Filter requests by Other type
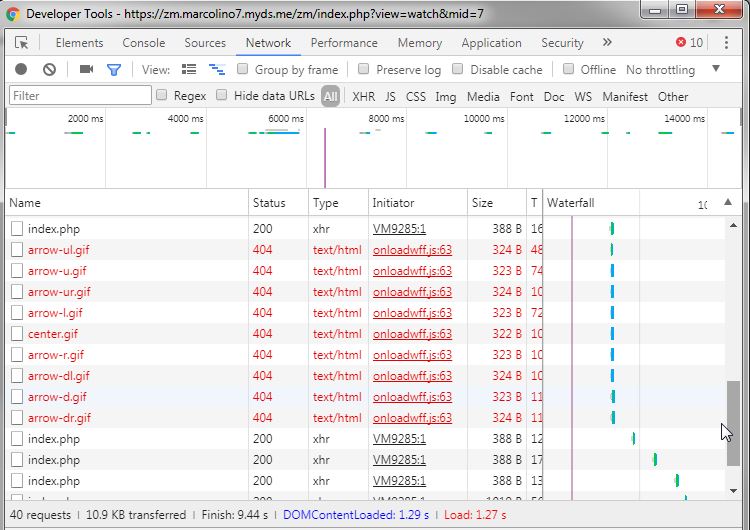 point(673,97)
